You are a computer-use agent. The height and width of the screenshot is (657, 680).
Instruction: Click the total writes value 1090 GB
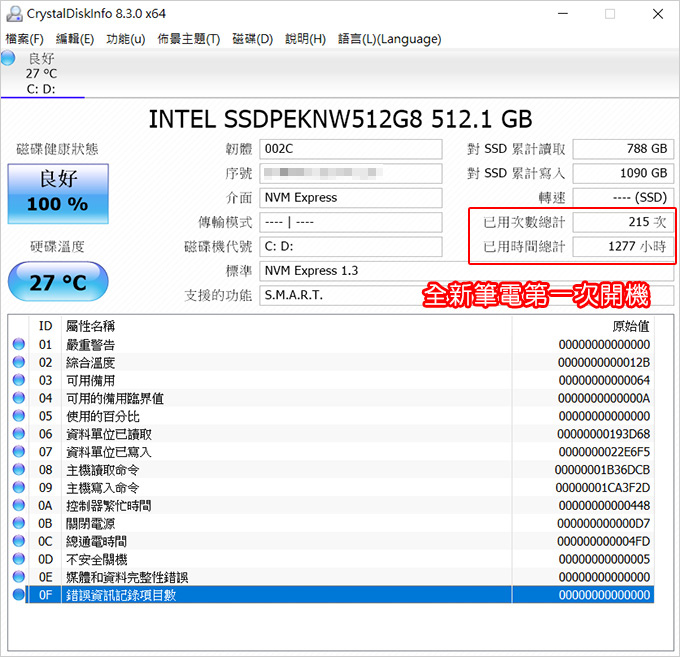(623, 173)
